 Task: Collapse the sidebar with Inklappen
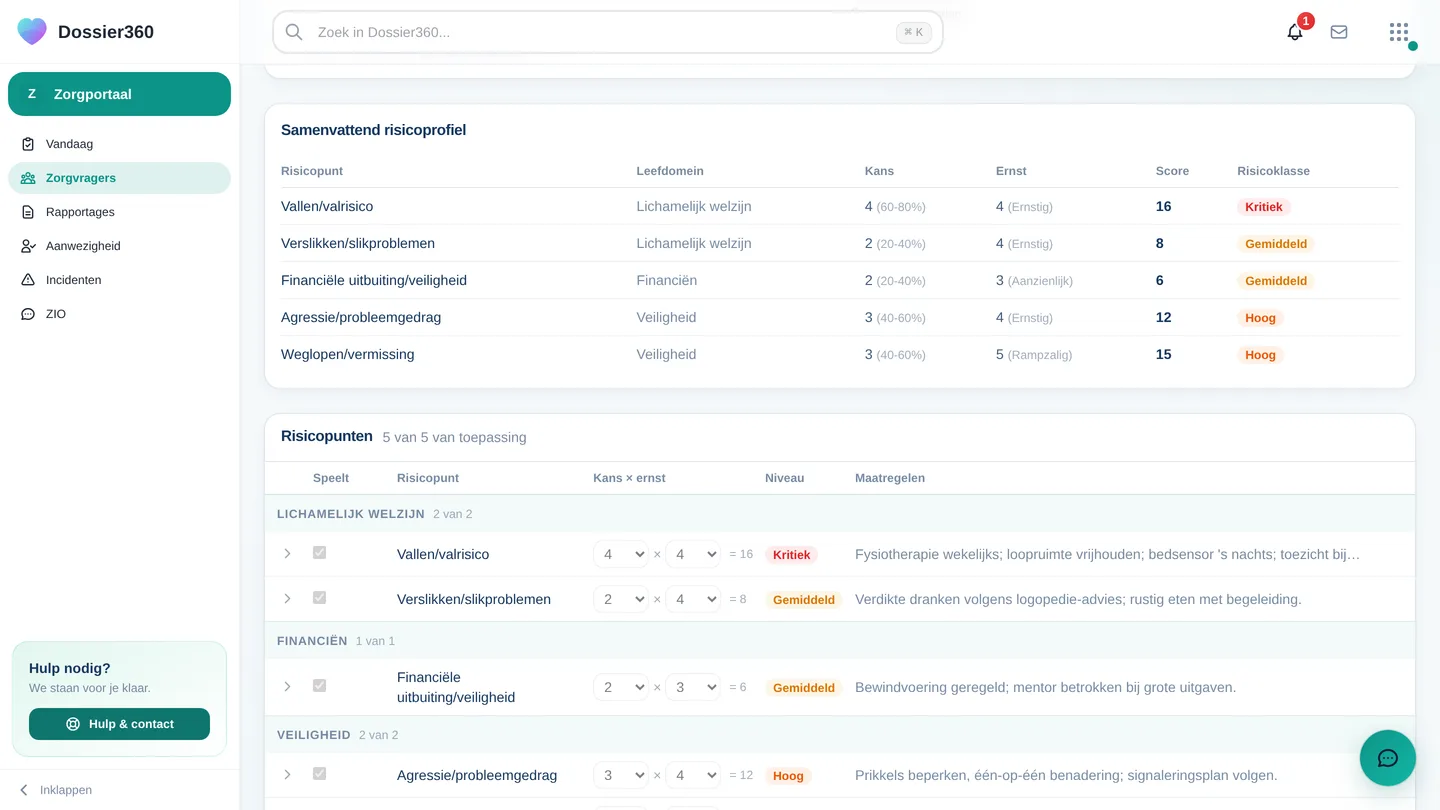tap(56, 790)
